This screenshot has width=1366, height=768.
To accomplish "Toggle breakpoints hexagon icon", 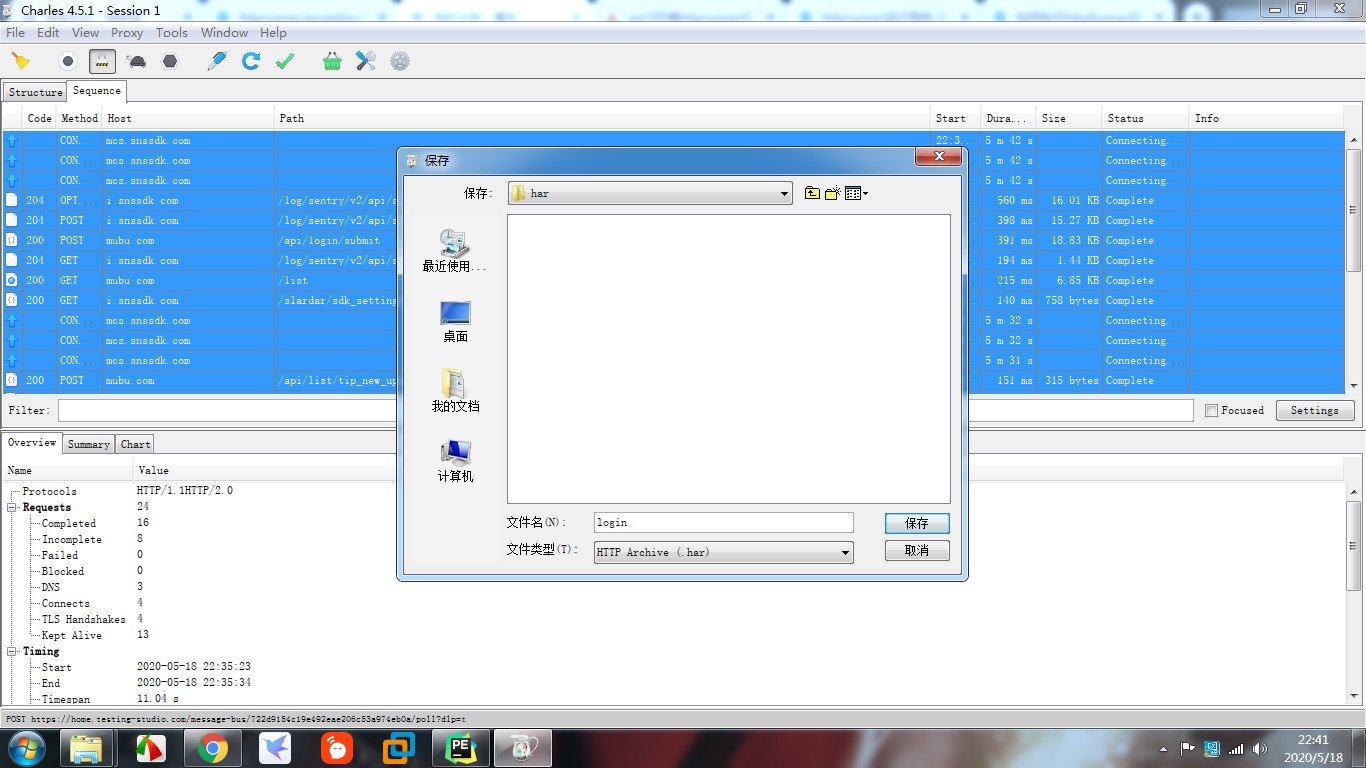I will coord(170,61).
